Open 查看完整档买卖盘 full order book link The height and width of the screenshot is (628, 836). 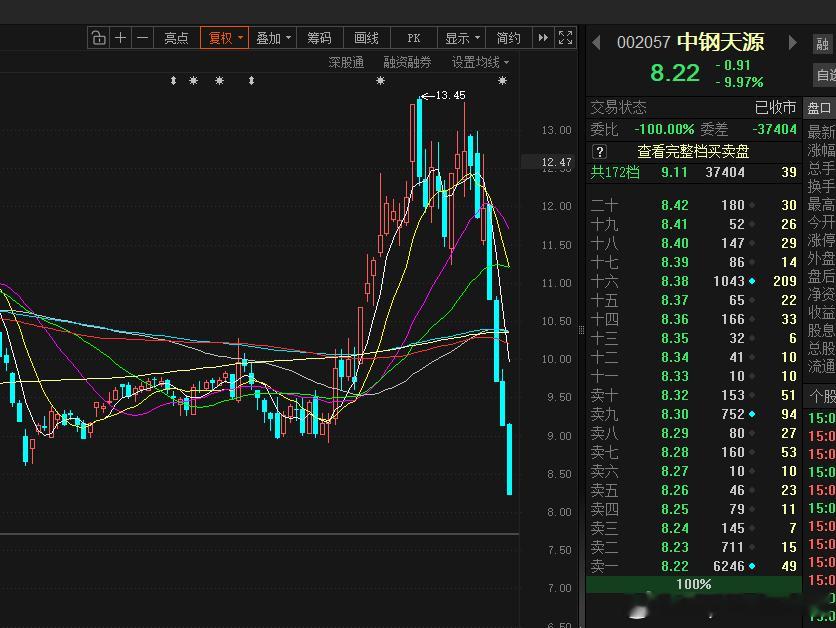(x=693, y=152)
